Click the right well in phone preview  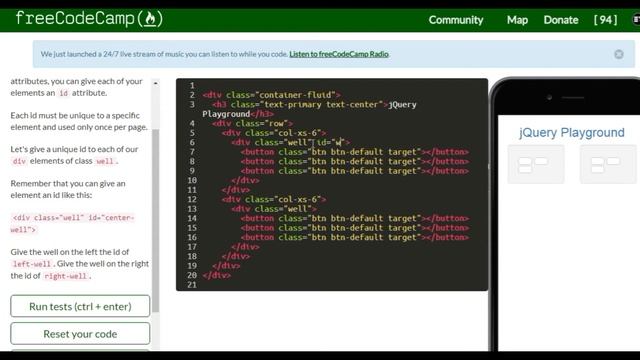pos(608,164)
